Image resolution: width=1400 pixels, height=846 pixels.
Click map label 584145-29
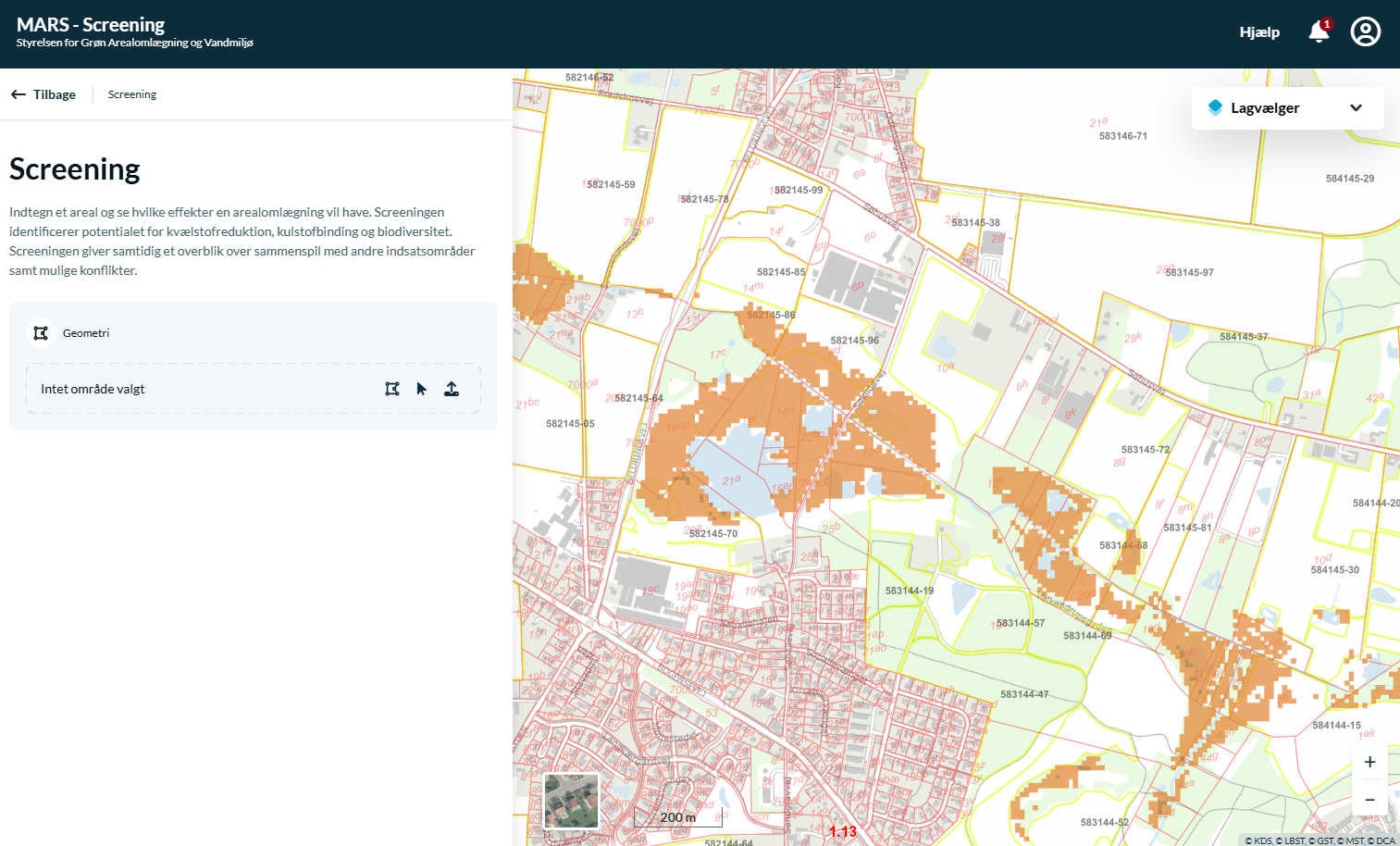(x=1350, y=179)
